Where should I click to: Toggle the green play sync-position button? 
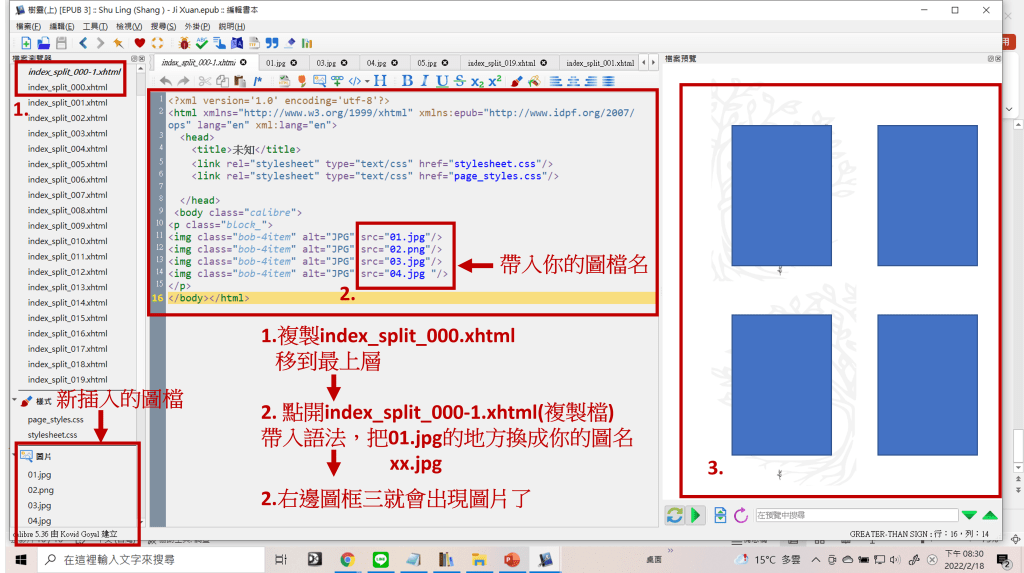point(697,515)
